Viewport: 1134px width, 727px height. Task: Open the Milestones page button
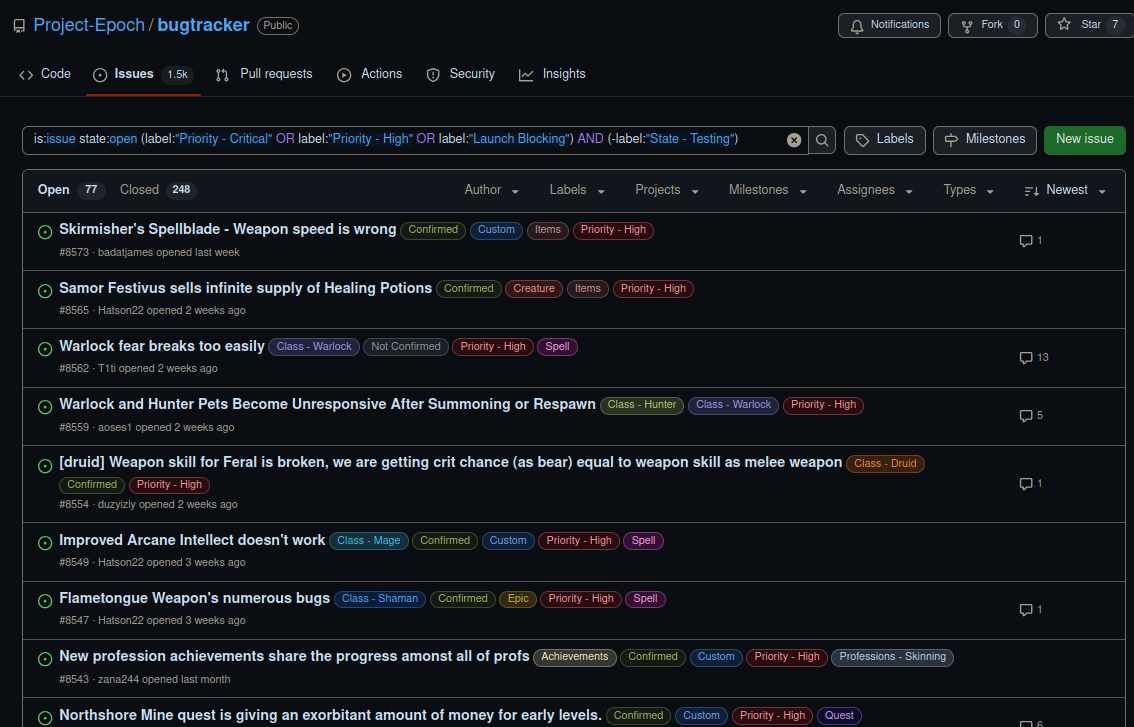click(x=984, y=140)
